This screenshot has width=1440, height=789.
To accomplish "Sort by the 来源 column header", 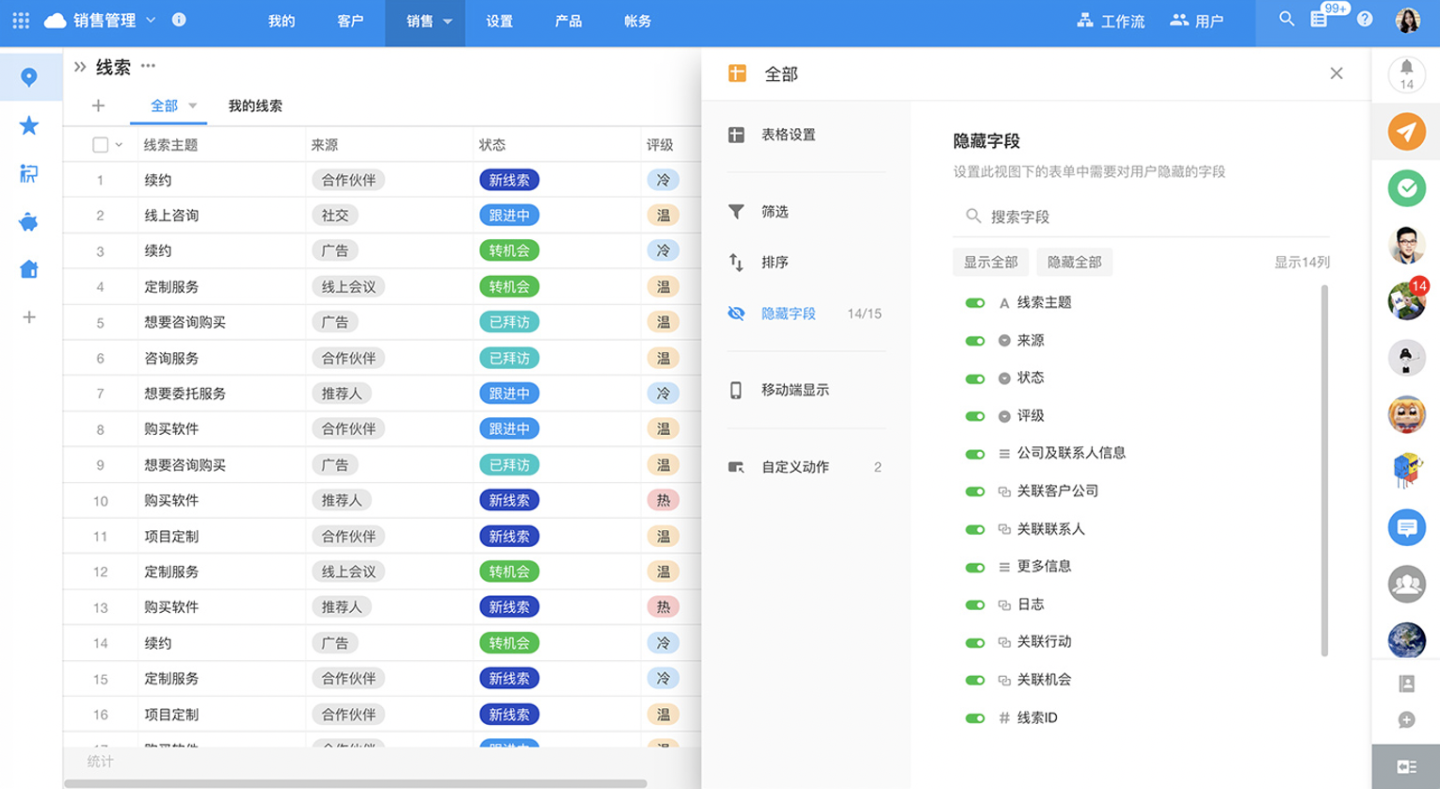I will (324, 145).
